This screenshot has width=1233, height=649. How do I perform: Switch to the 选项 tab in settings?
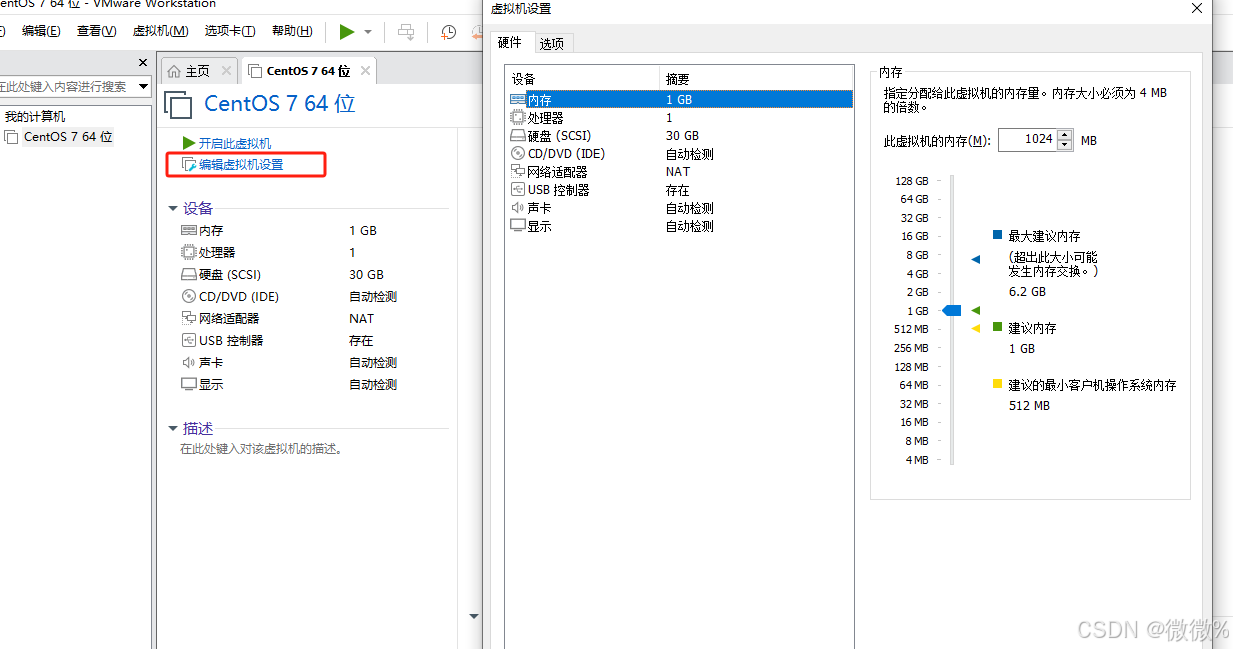coord(552,43)
